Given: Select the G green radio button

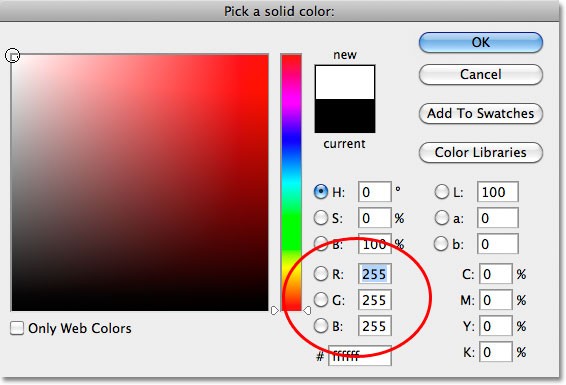Looking at the screenshot, I should pyautogui.click(x=321, y=300).
